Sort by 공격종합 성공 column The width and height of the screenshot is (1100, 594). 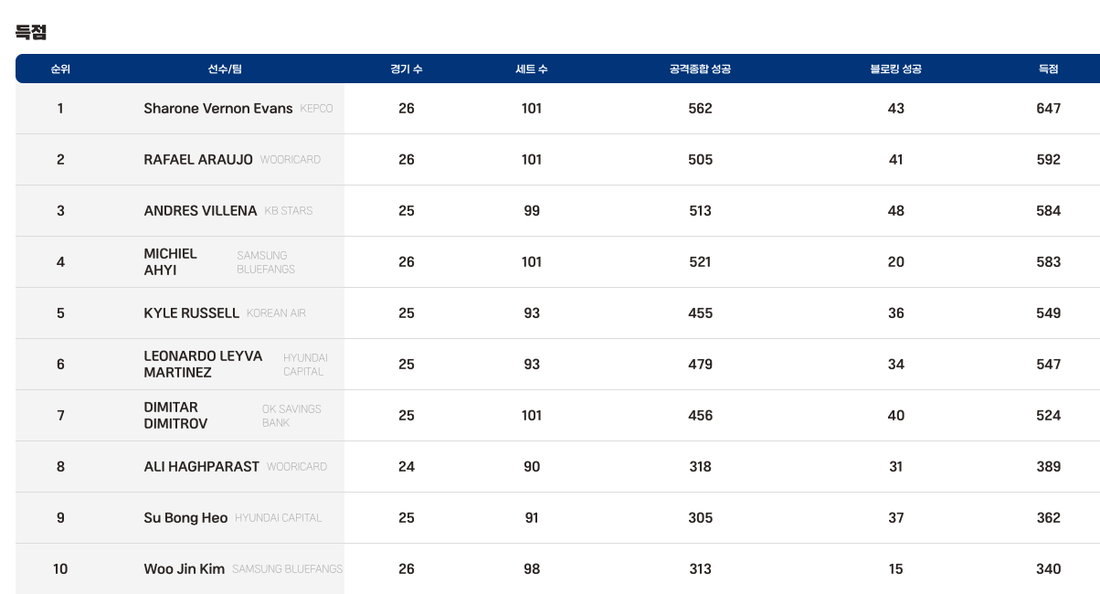tap(700, 69)
